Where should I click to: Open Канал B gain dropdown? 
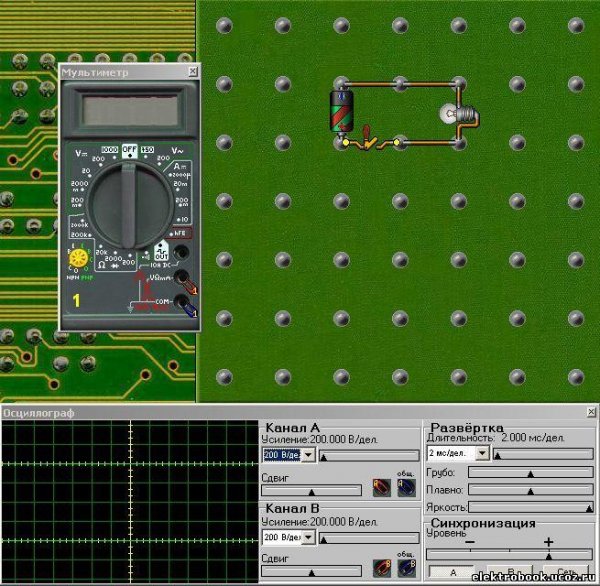[308, 537]
